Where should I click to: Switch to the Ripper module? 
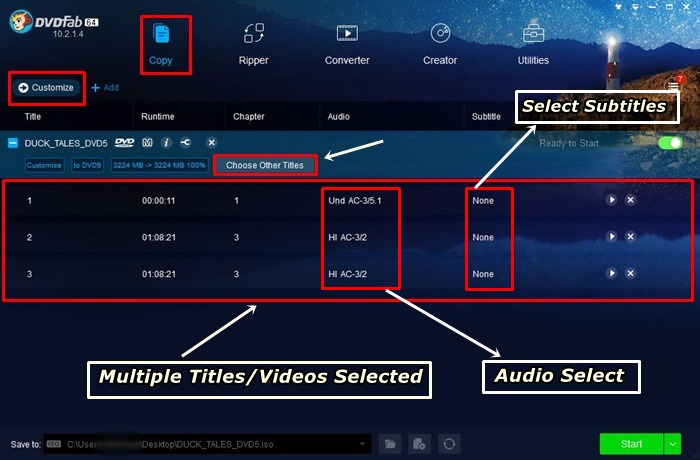pos(254,45)
